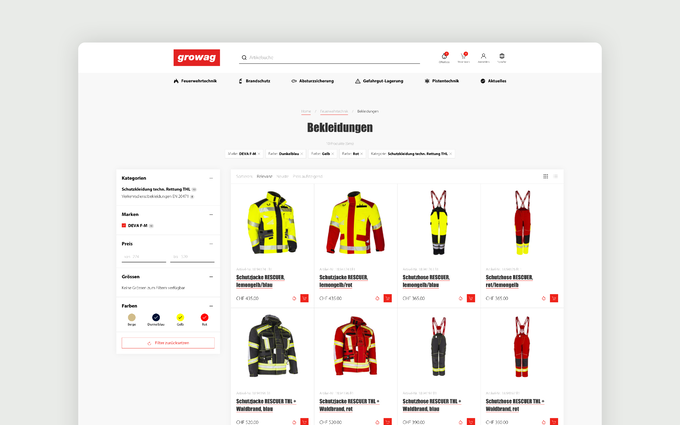Click the minimum price 'von' field

[144, 257]
